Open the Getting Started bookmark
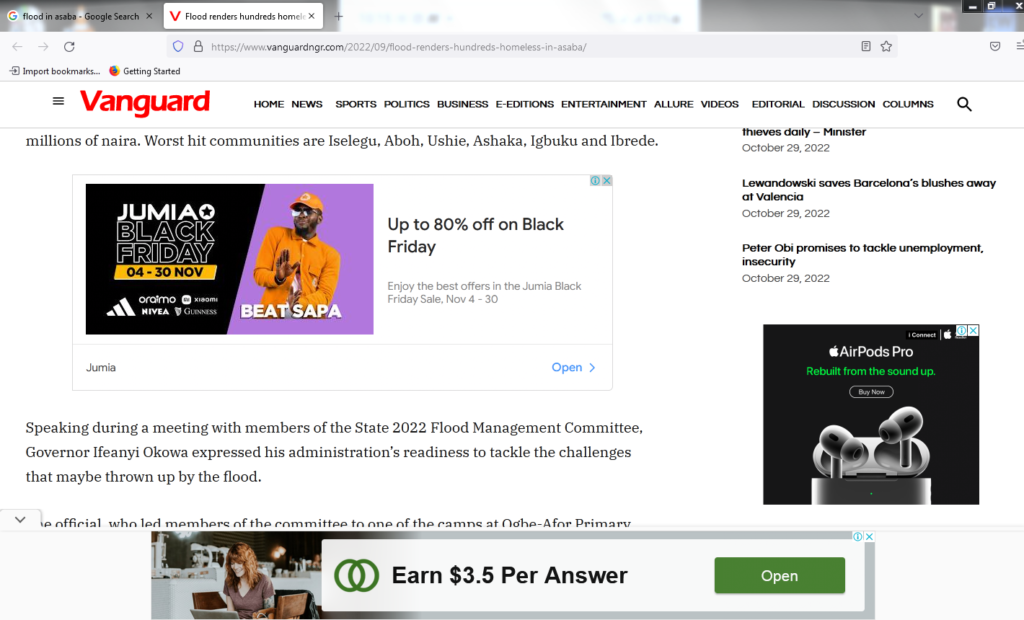 pos(145,71)
